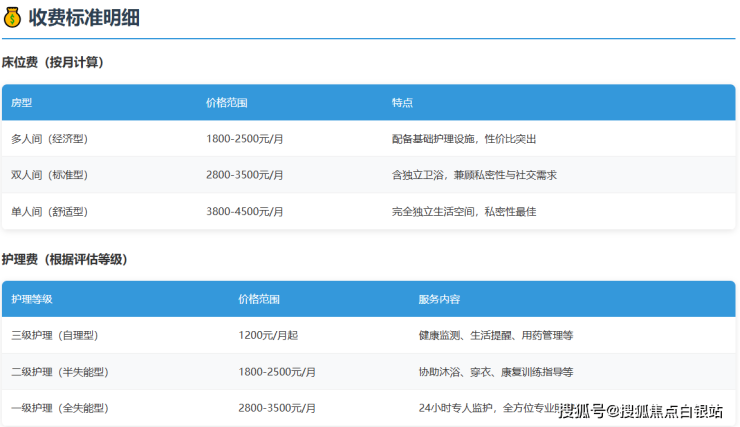Click the 服务内容 column header

[x=439, y=299]
